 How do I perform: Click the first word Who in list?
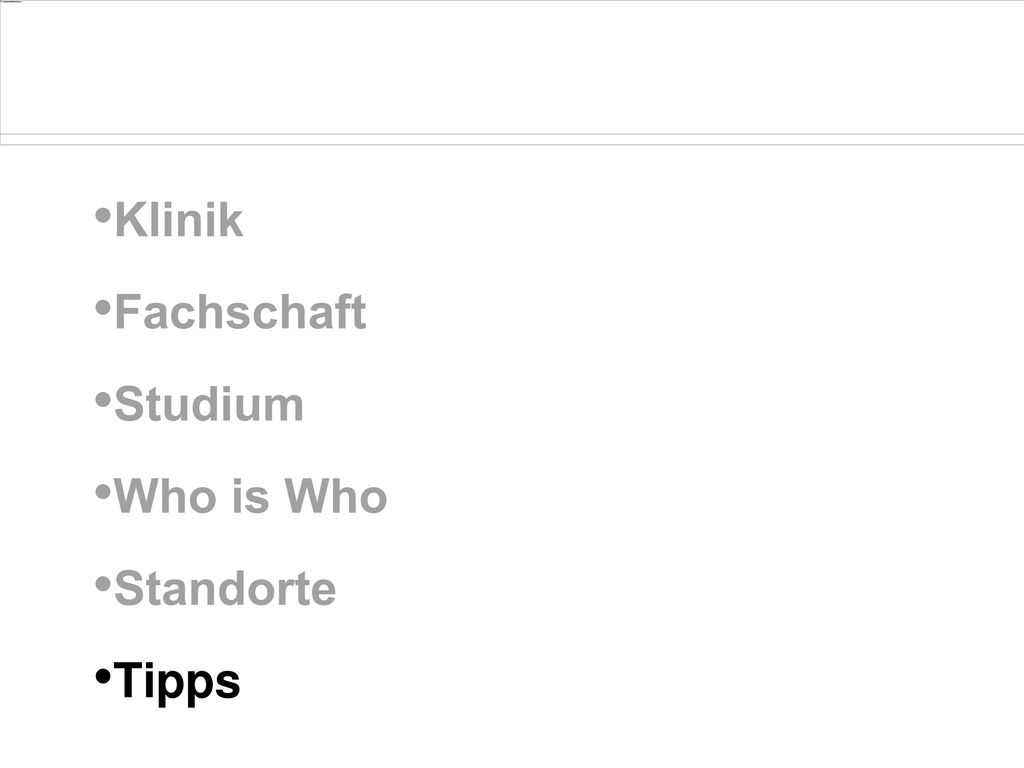165,496
